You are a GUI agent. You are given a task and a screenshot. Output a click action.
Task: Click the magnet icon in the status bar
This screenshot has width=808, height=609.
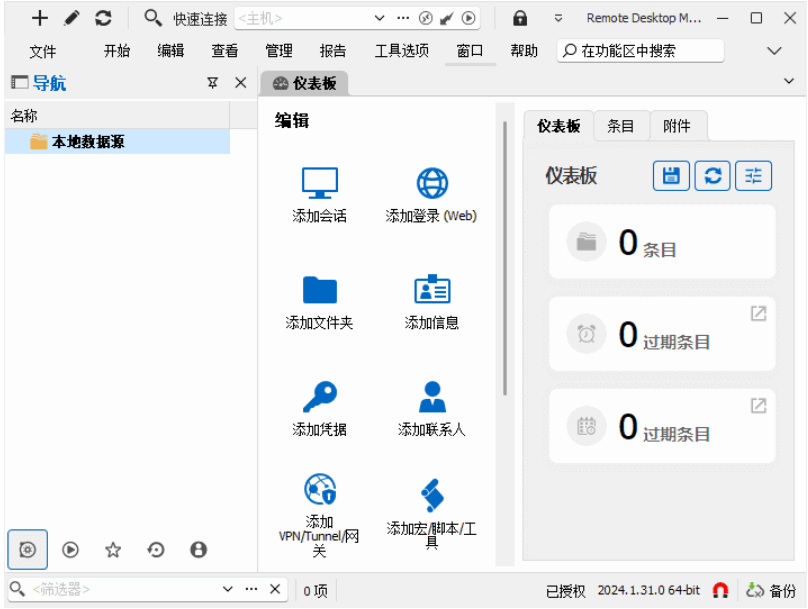719,589
